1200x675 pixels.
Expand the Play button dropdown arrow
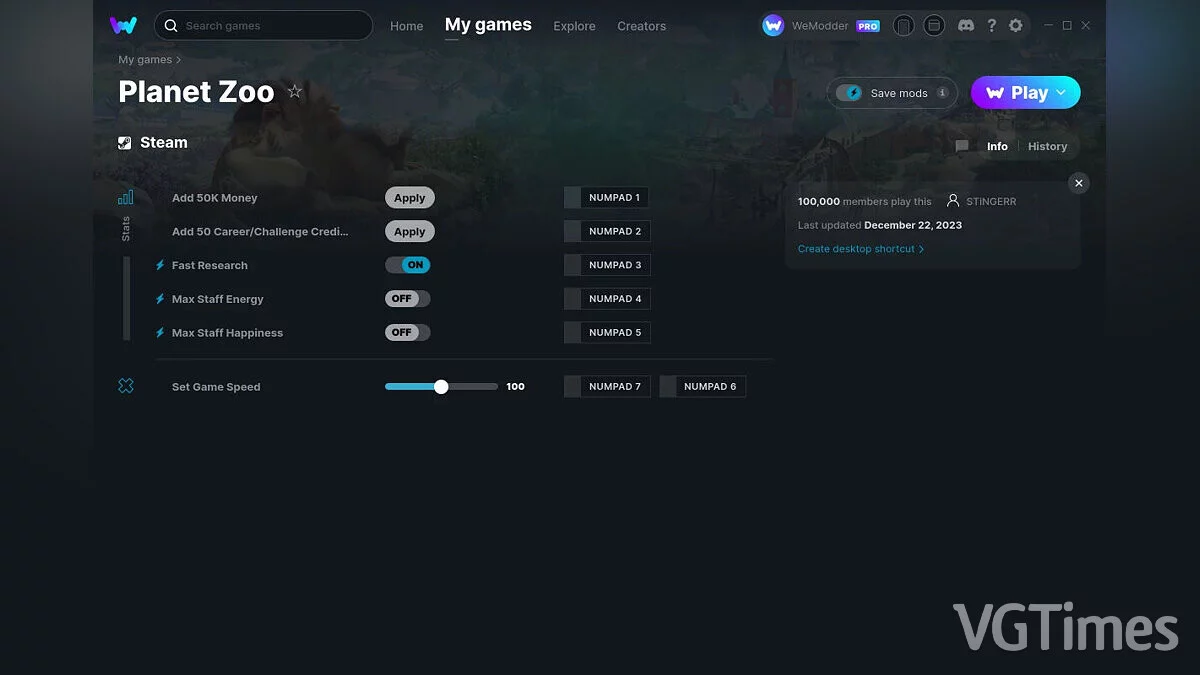tap(1061, 93)
